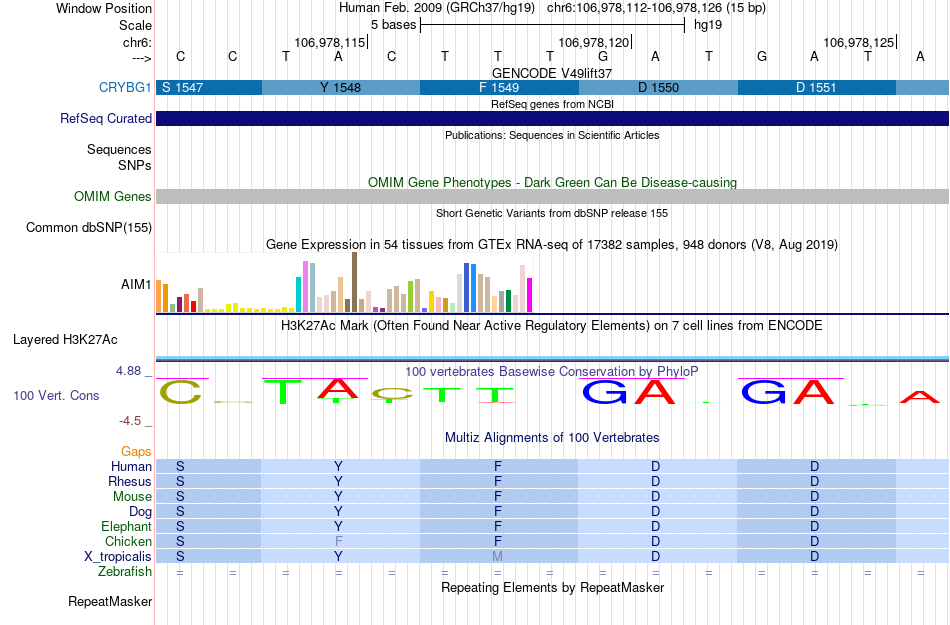Viewport: 950px width, 625px height.
Task: Click the Sequences track label
Action: tap(119, 149)
